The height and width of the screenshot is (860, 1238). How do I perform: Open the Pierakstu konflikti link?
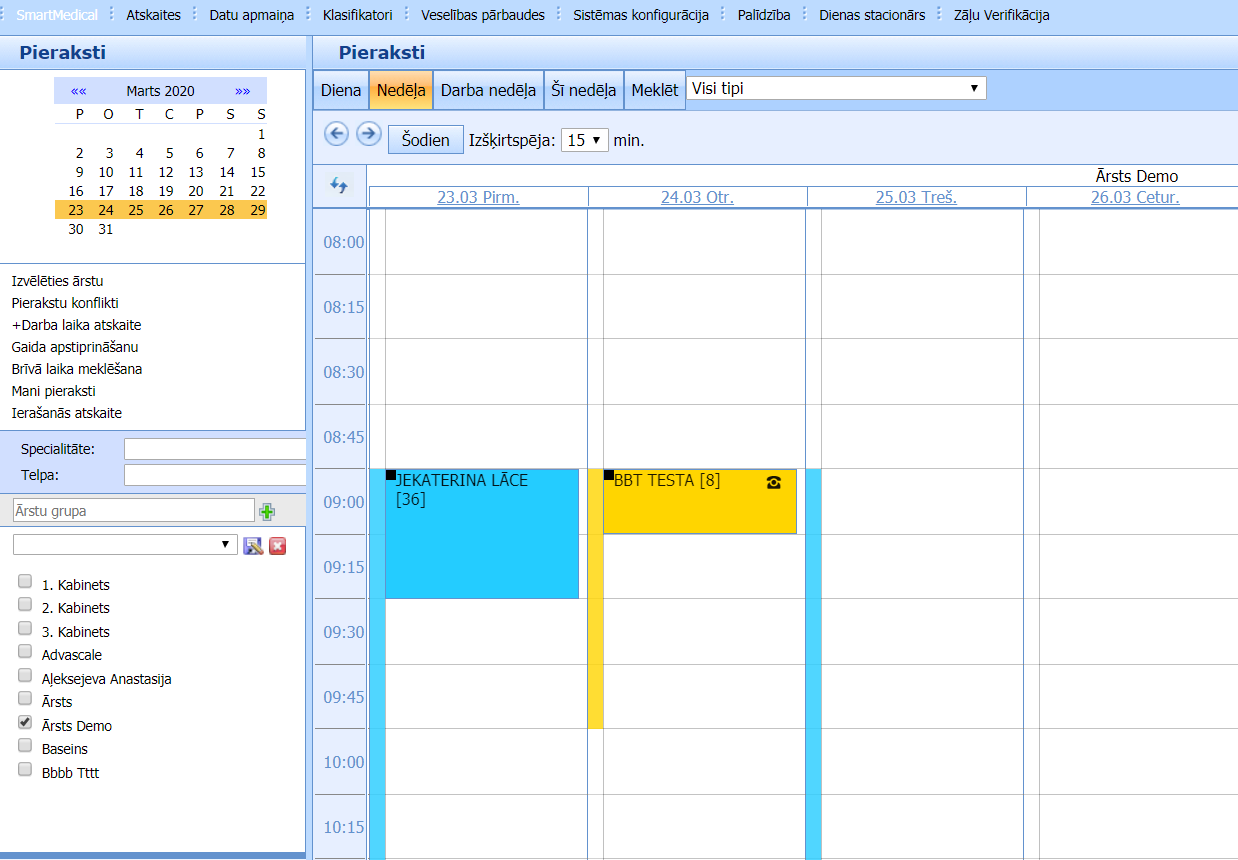[65, 303]
